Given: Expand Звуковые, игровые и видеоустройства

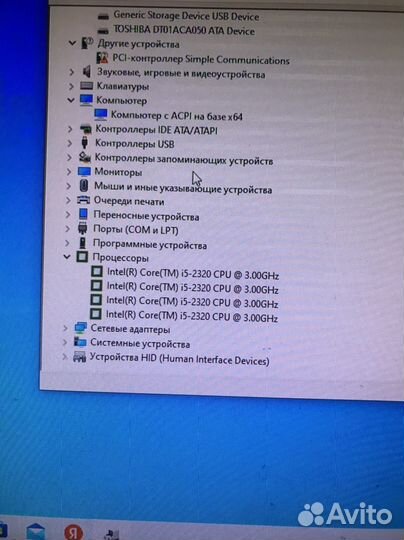Looking at the screenshot, I should tap(71, 72).
